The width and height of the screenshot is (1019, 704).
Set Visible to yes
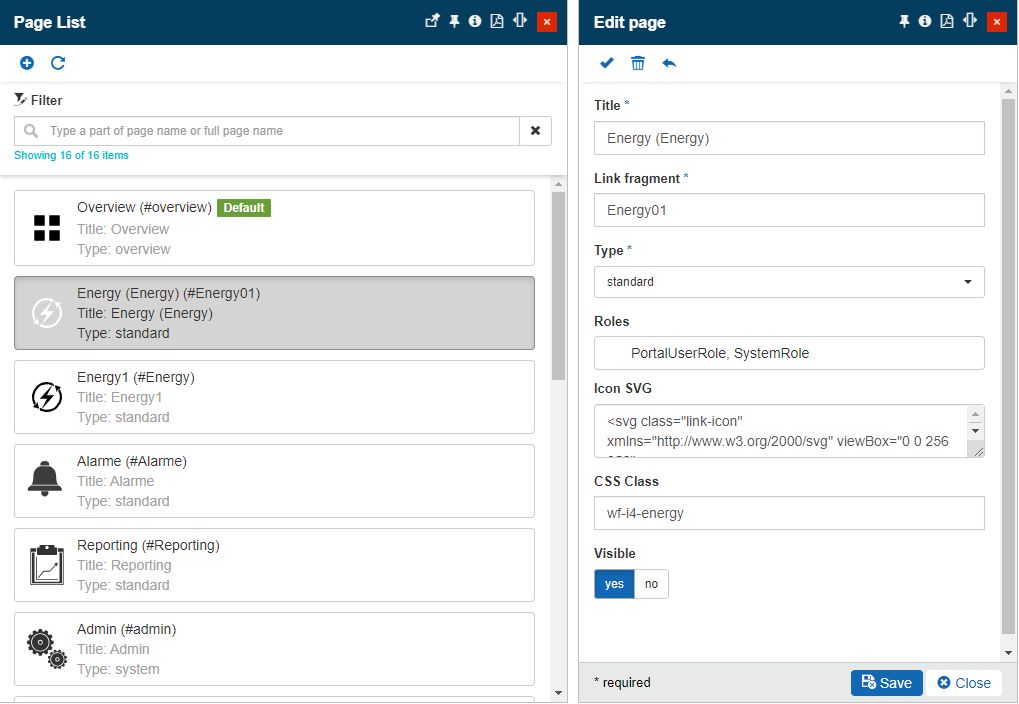614,584
